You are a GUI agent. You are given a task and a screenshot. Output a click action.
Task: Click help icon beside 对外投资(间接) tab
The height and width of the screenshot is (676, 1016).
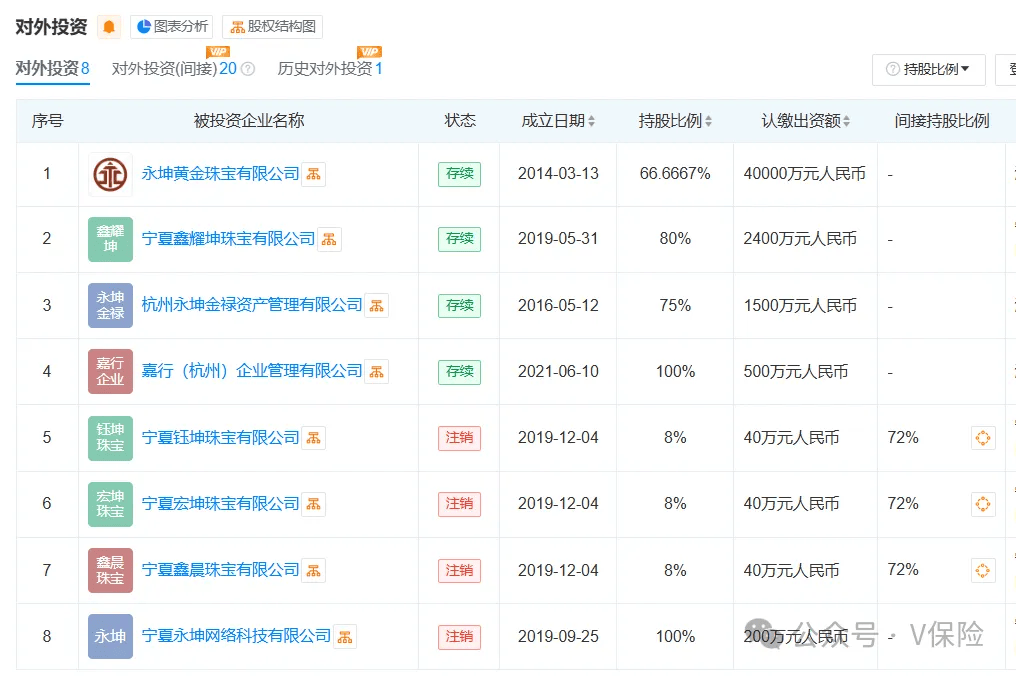tap(248, 70)
